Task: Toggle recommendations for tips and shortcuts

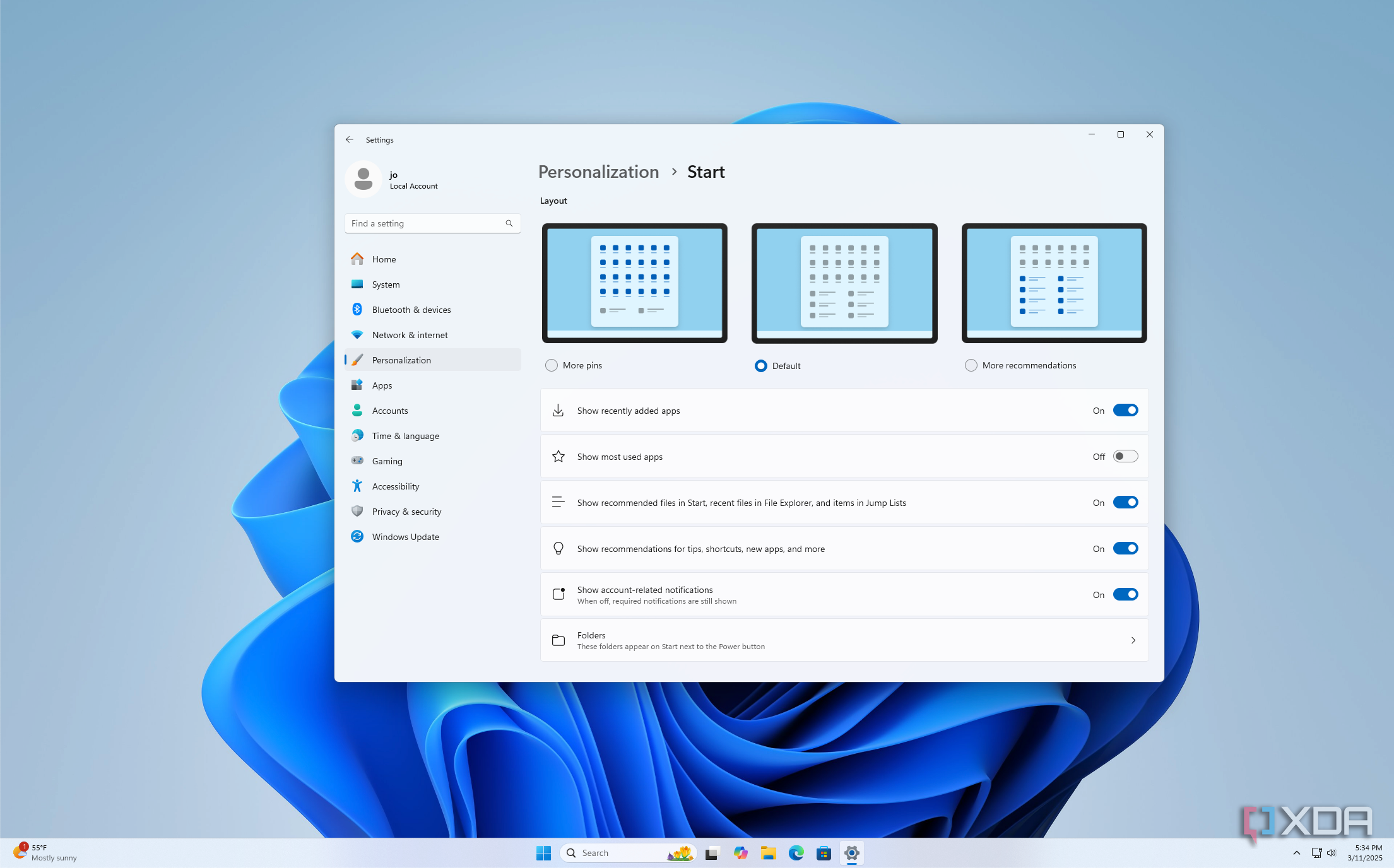Action: point(1125,548)
